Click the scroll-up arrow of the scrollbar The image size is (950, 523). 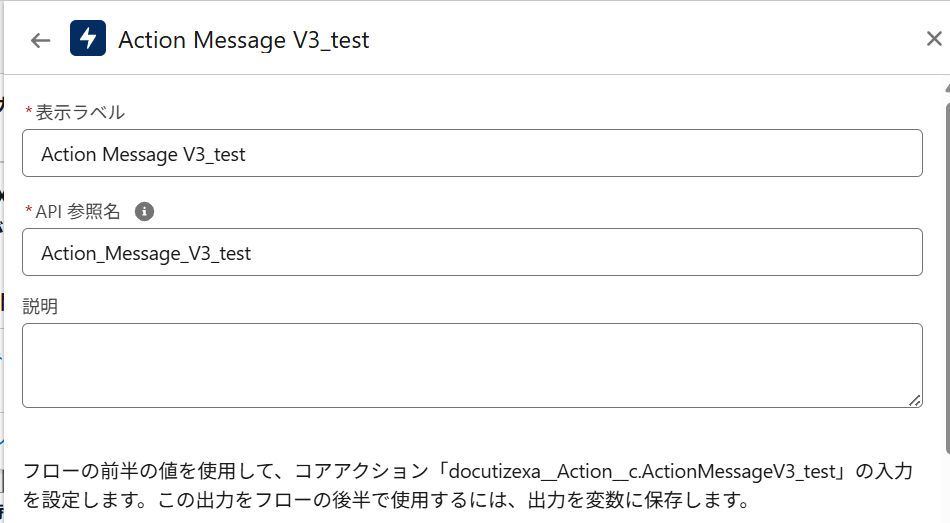pyautogui.click(x=946, y=86)
